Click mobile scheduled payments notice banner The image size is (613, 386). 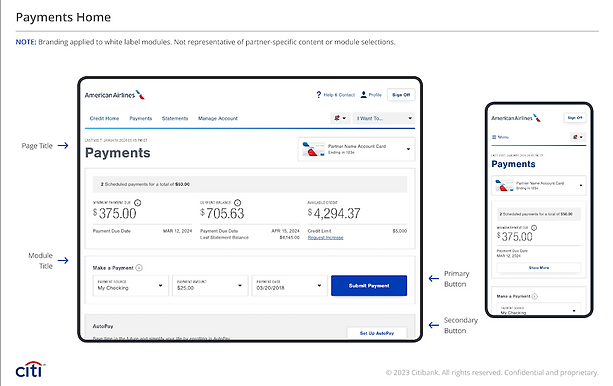click(539, 214)
